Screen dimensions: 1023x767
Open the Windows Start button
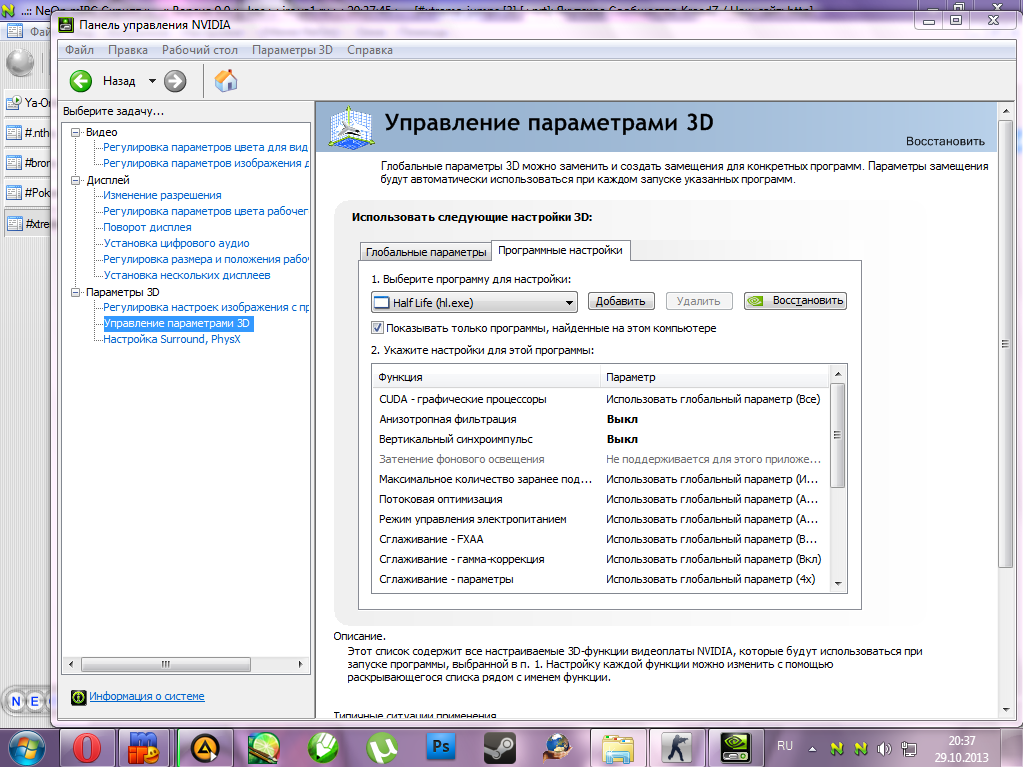(x=24, y=749)
